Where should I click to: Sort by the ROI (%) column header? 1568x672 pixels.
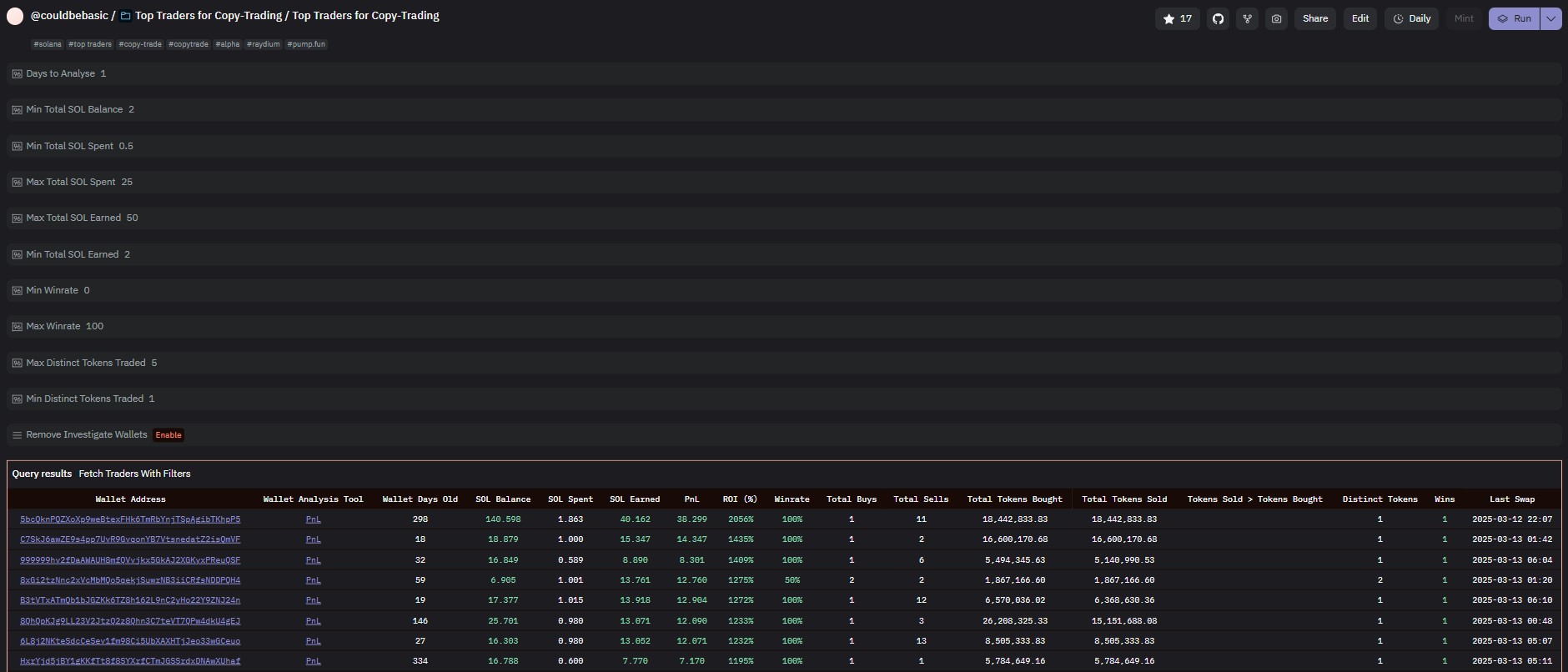[x=739, y=499]
